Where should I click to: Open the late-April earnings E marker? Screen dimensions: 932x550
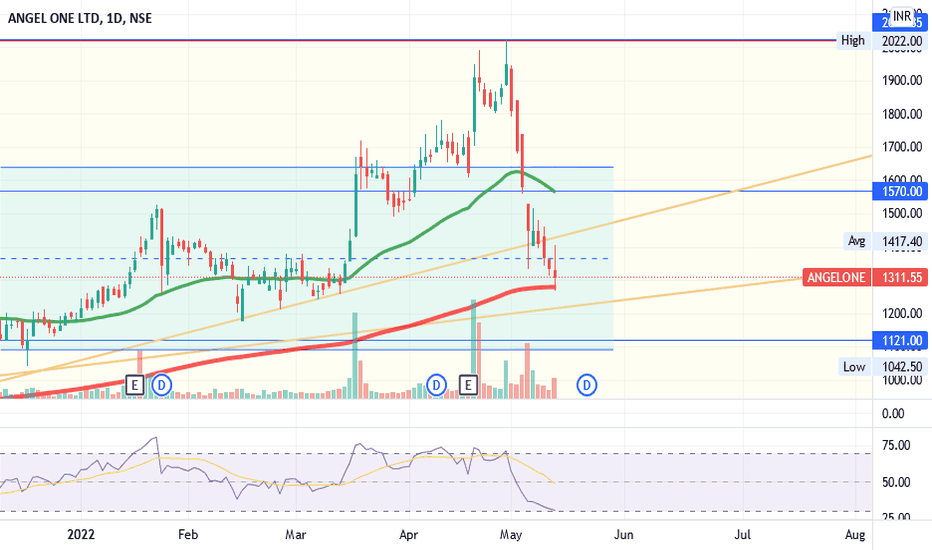[468, 385]
